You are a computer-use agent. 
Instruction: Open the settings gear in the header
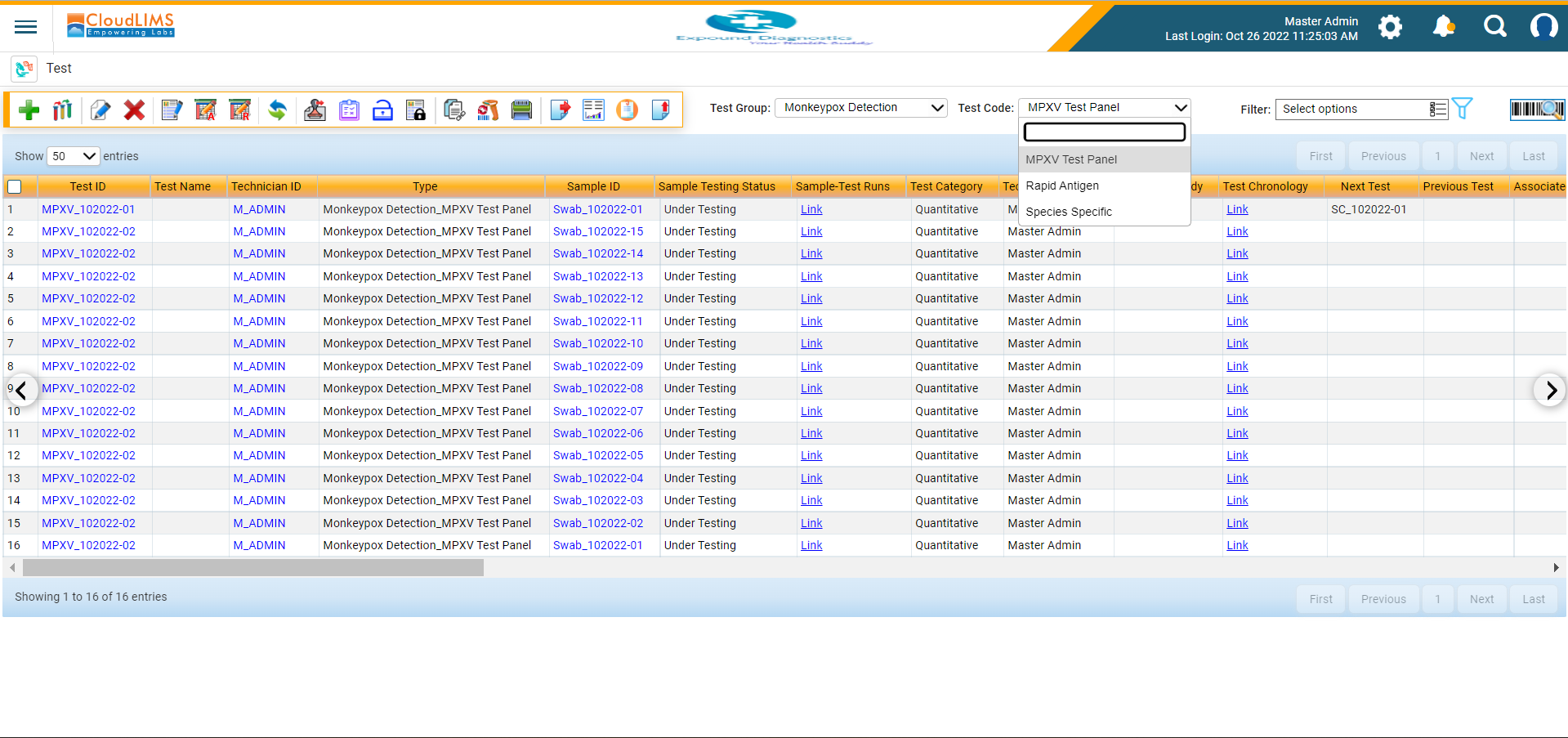(1391, 27)
